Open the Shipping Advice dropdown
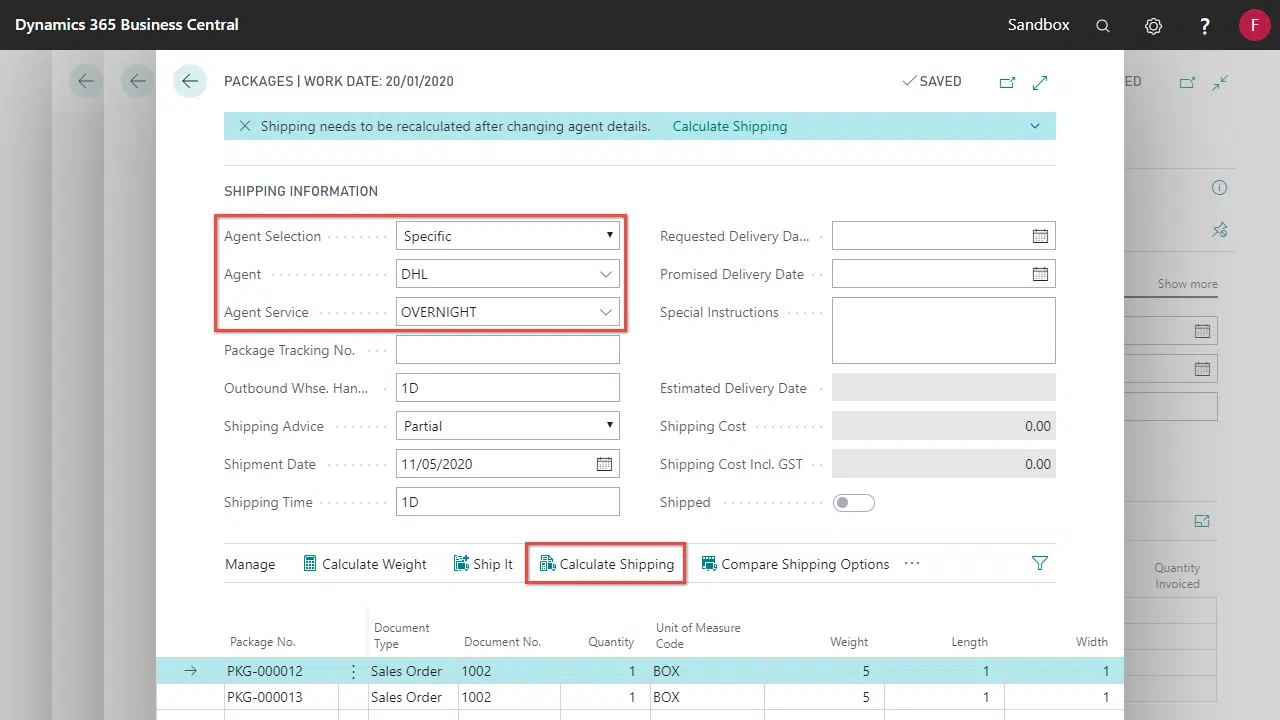1280x720 pixels. pos(508,426)
